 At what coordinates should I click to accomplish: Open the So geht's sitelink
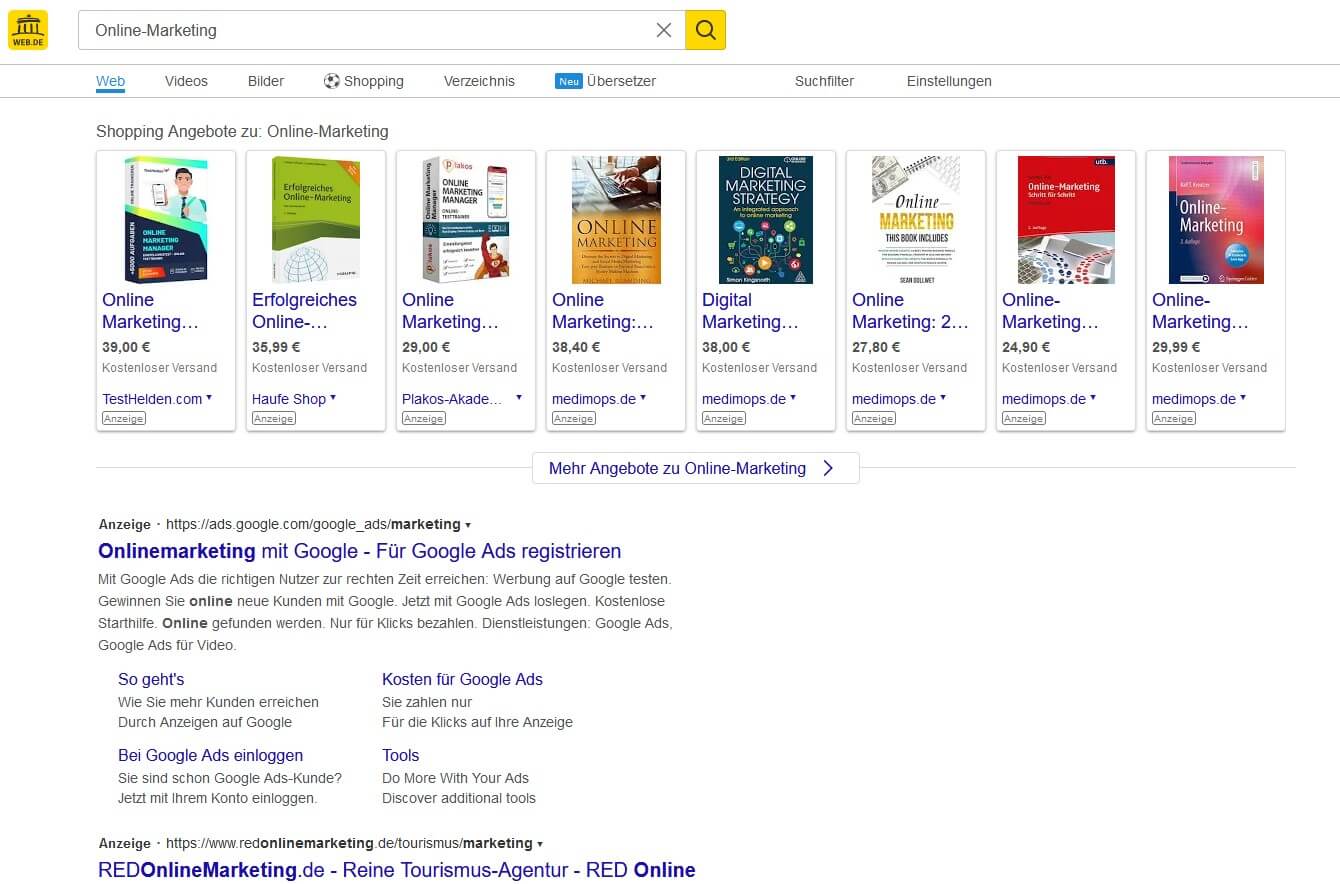point(151,679)
